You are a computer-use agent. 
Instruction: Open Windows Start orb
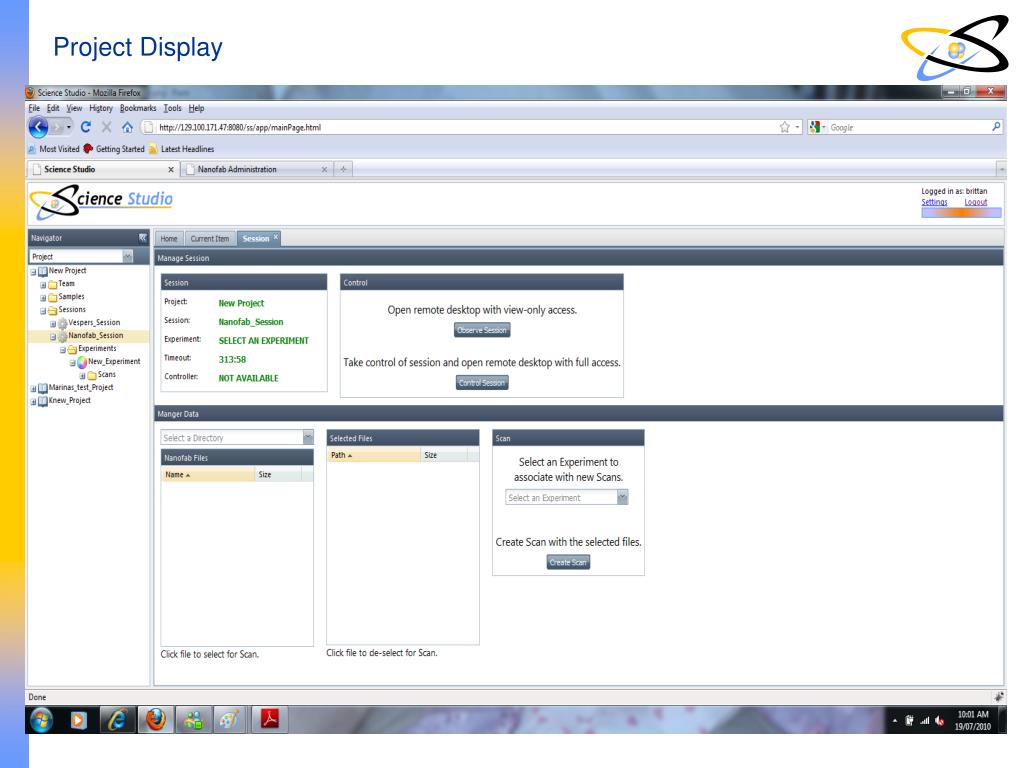click(x=41, y=720)
